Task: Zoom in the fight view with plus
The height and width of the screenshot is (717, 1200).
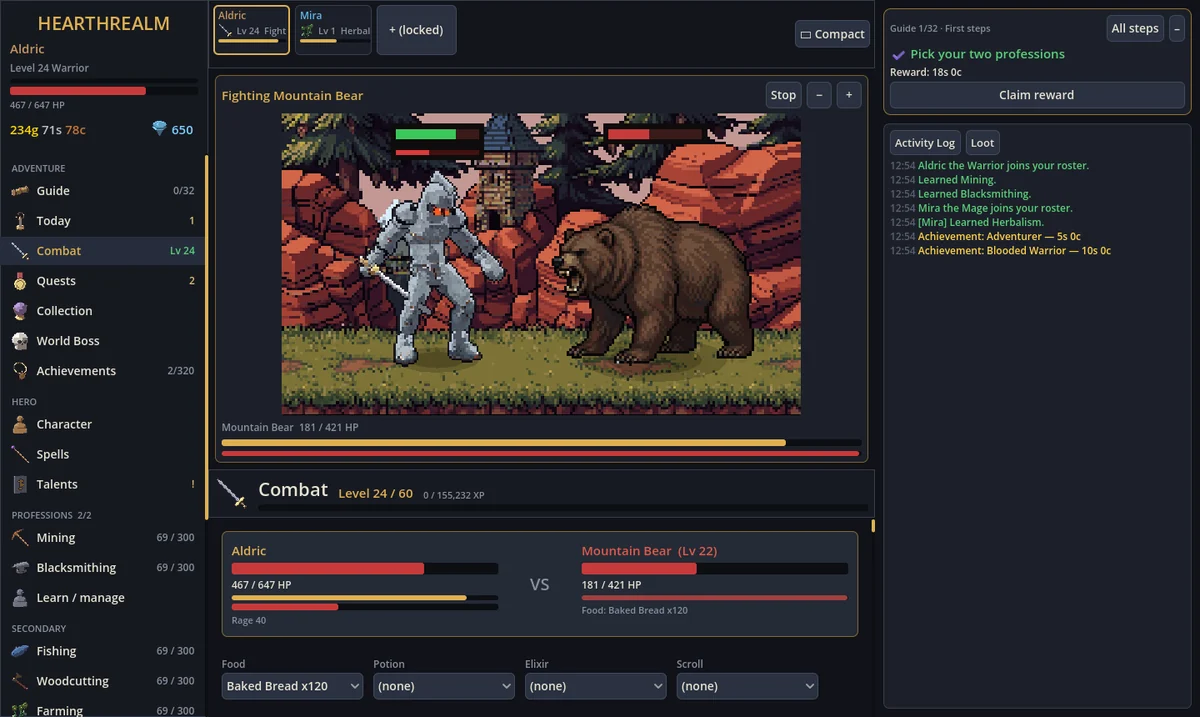Action: pyautogui.click(x=849, y=95)
